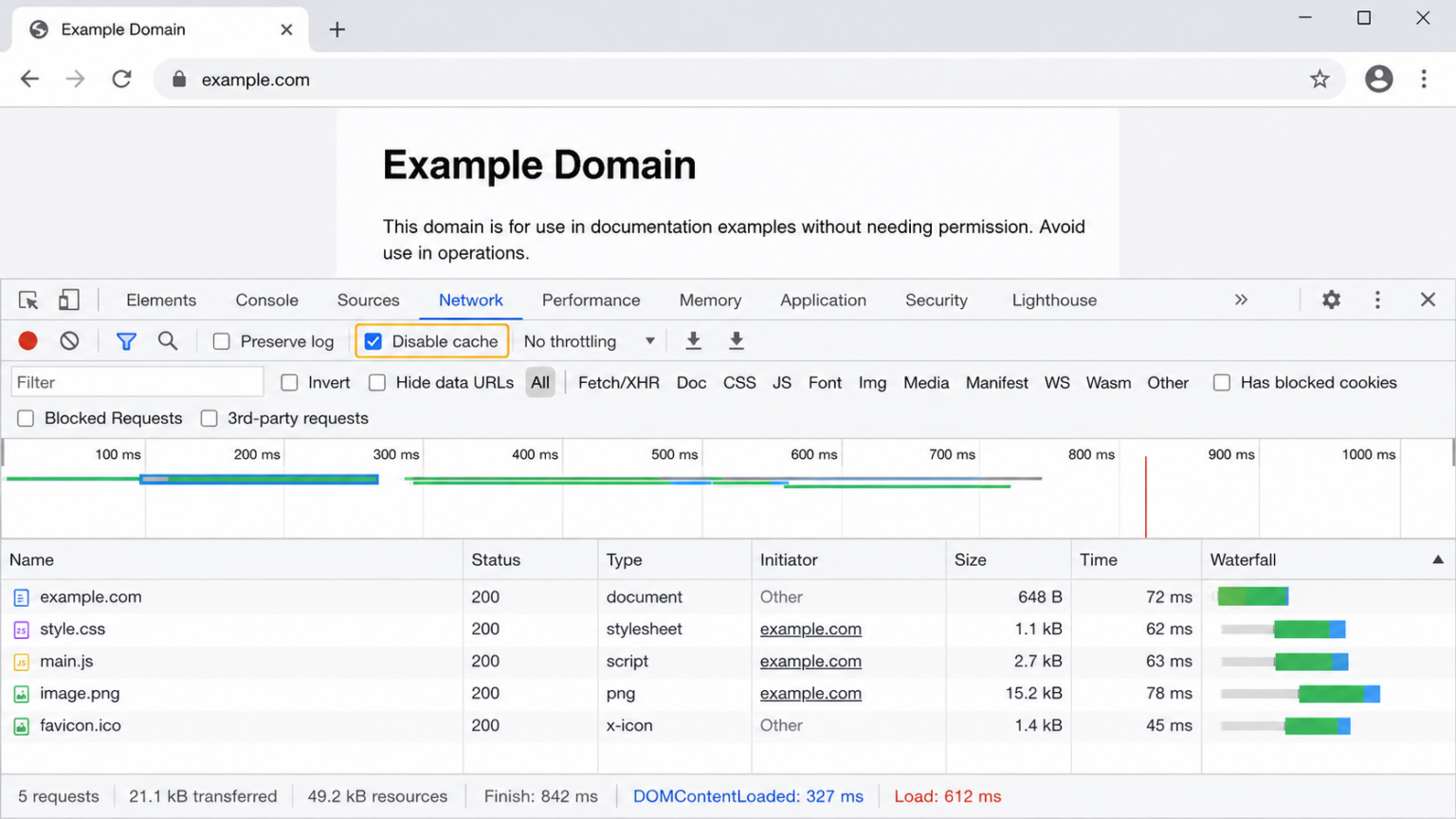
Task: Open network search magnifier
Action: [168, 341]
